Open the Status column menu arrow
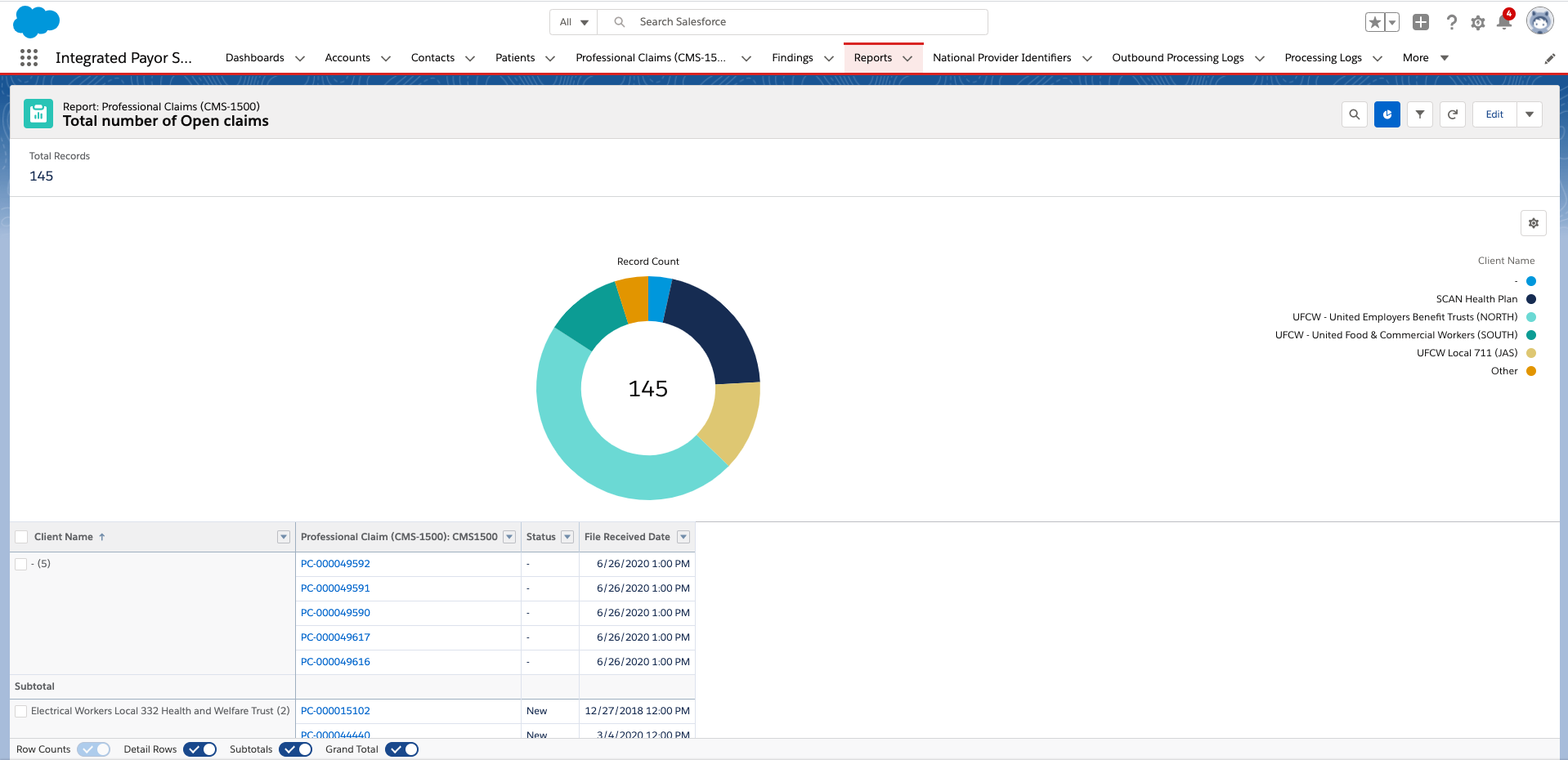This screenshot has height=760, width=1568. 567,537
